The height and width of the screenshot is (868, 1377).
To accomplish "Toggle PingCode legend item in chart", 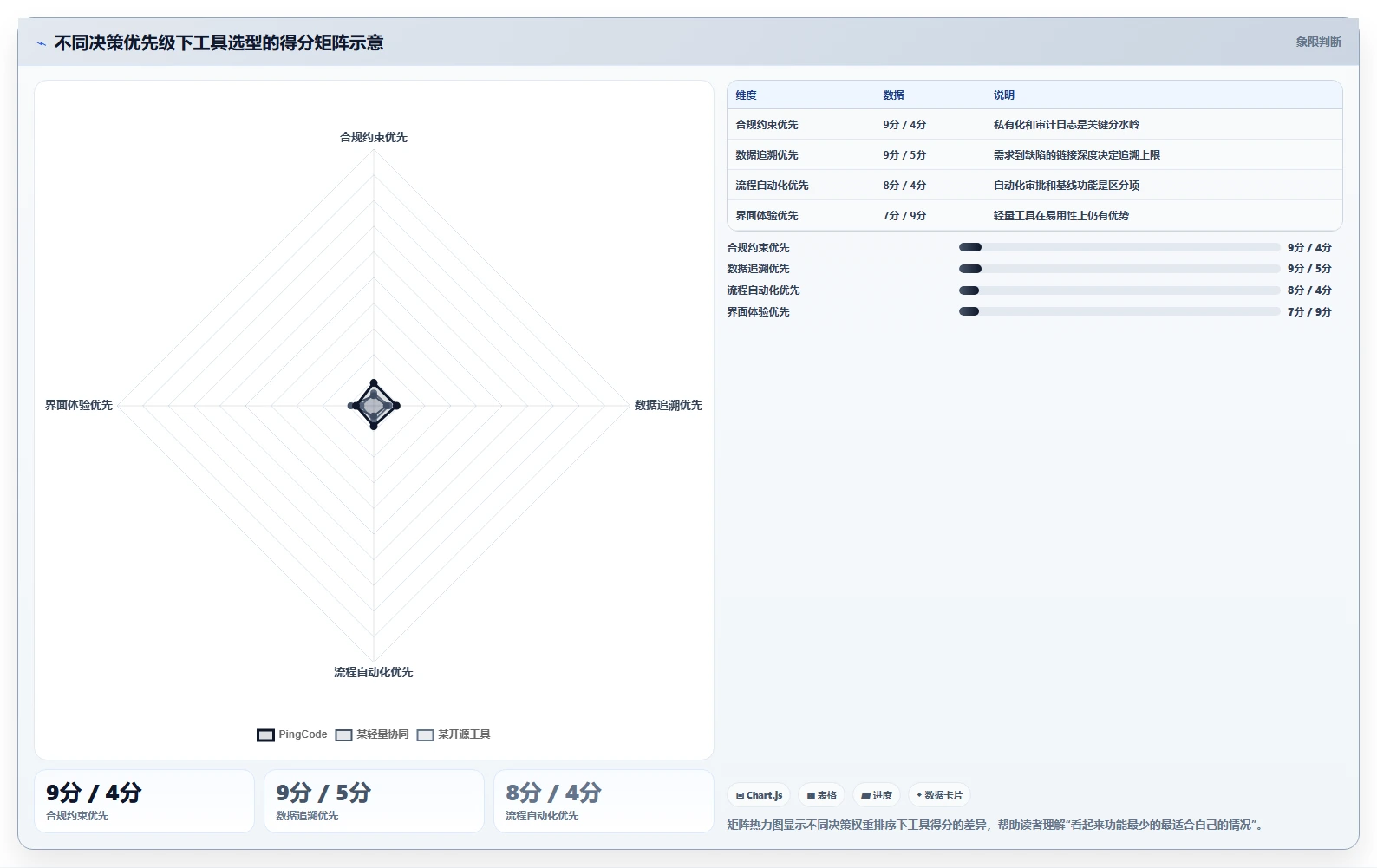I will pos(292,734).
